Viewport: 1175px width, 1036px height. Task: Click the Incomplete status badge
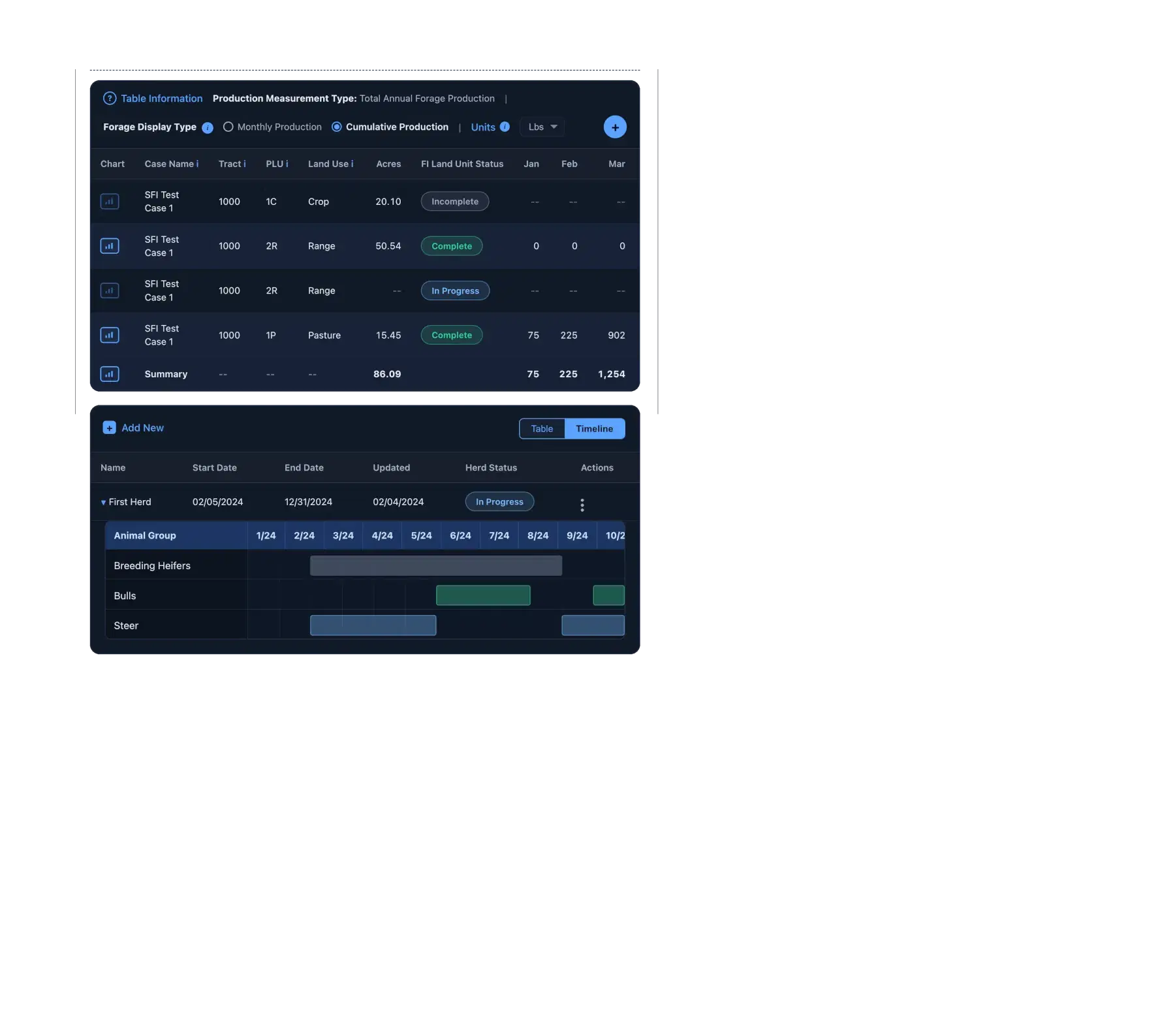point(455,202)
